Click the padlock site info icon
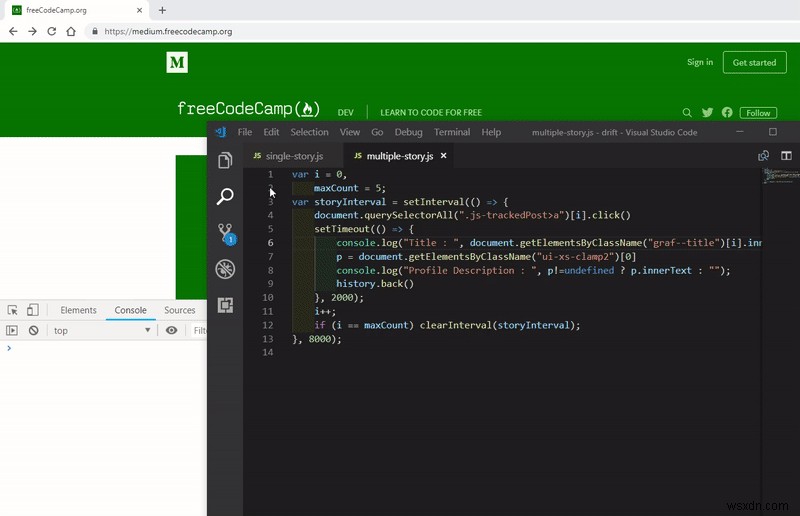Viewport: 800px width, 516px height. pyautogui.click(x=94, y=31)
